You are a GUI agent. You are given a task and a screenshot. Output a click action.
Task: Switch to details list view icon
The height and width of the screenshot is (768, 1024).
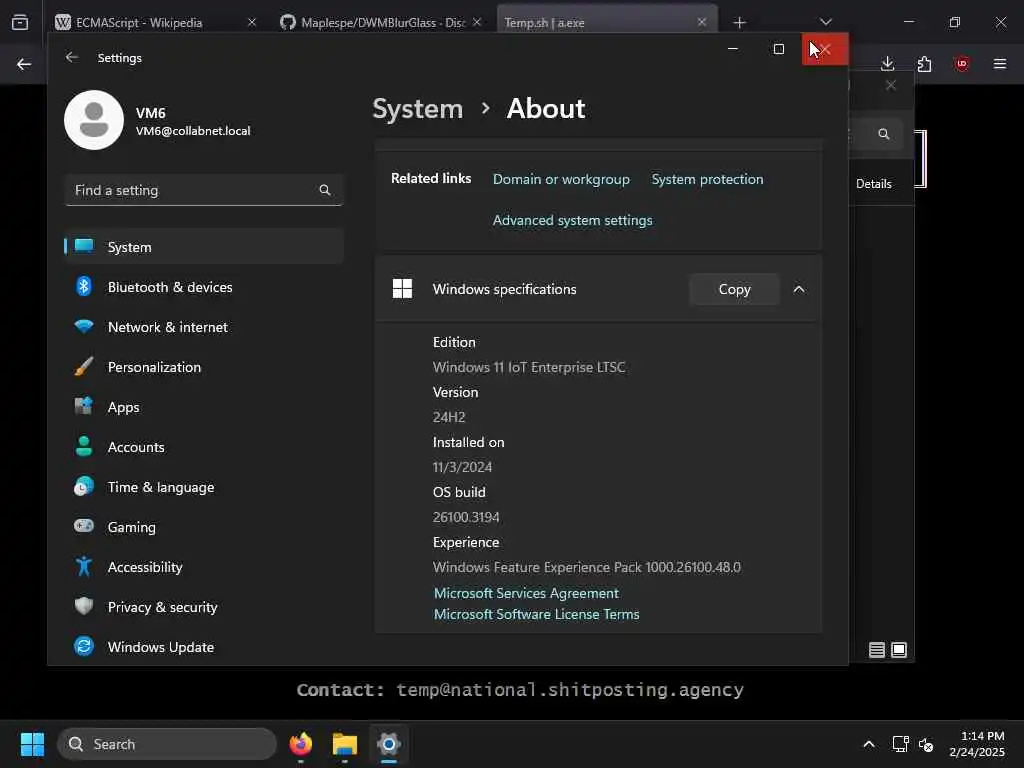876,650
